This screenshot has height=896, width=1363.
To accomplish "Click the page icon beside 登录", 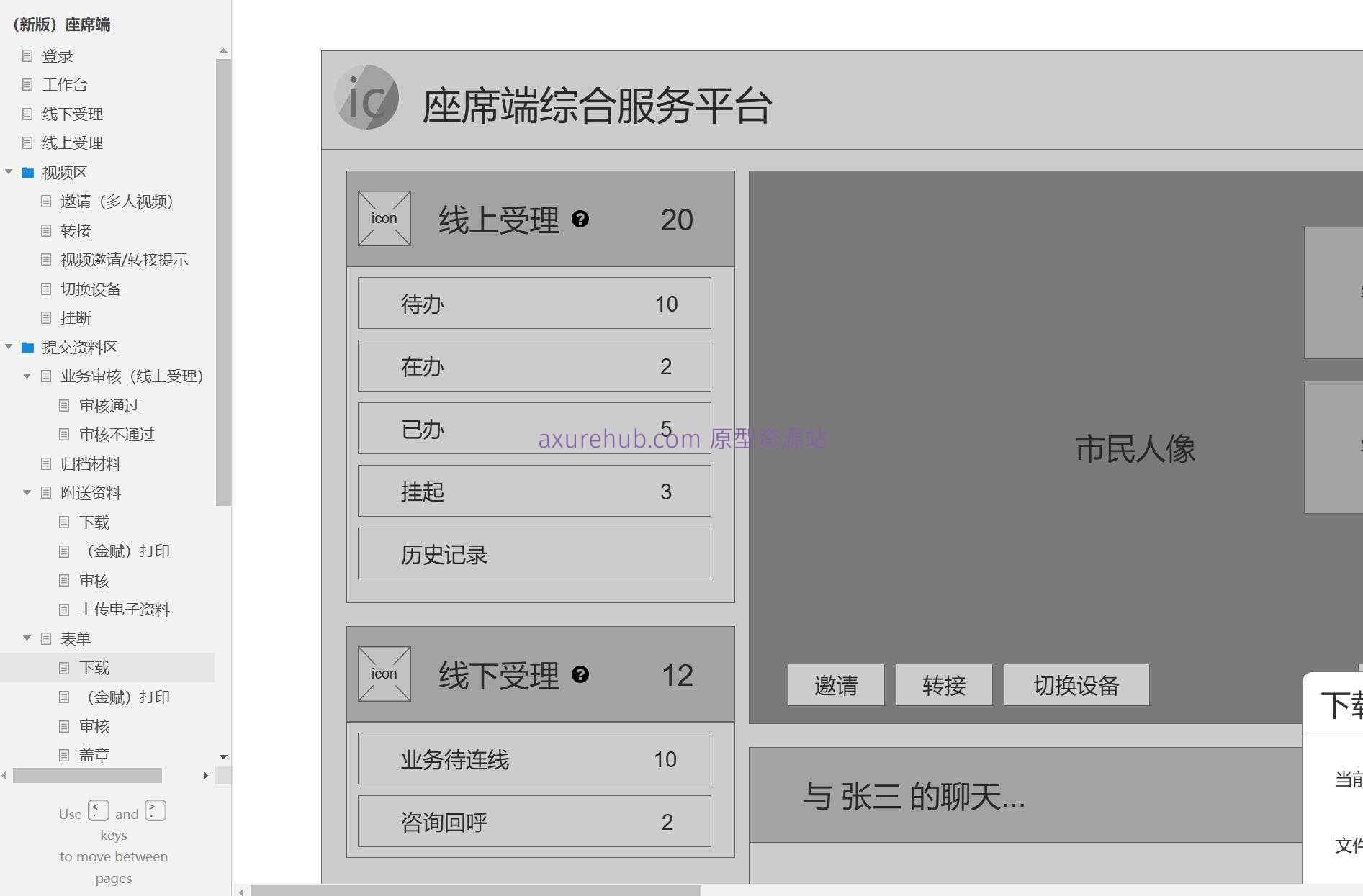I will (x=28, y=55).
